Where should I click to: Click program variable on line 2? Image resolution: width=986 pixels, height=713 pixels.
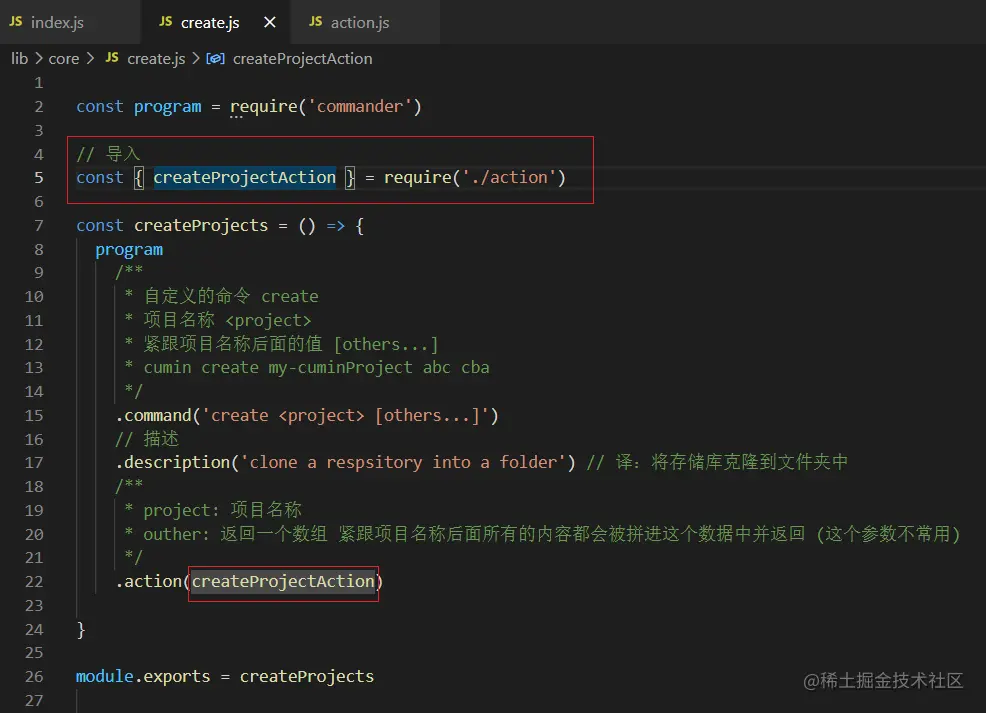click(167, 106)
